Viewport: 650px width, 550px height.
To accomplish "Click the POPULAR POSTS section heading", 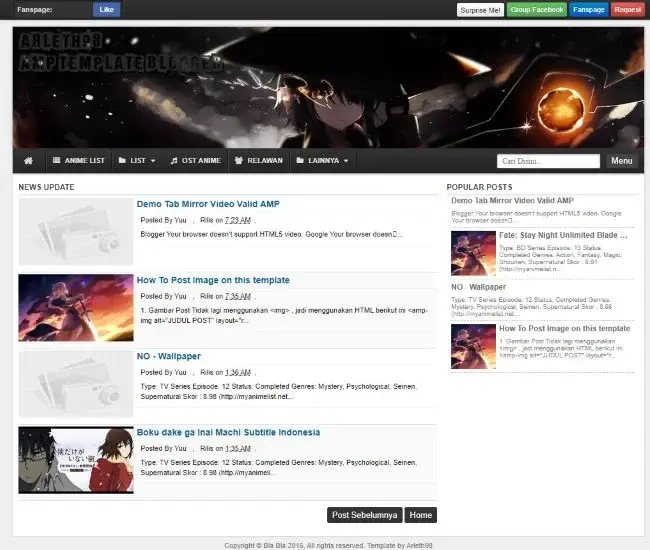I will pyautogui.click(x=480, y=187).
